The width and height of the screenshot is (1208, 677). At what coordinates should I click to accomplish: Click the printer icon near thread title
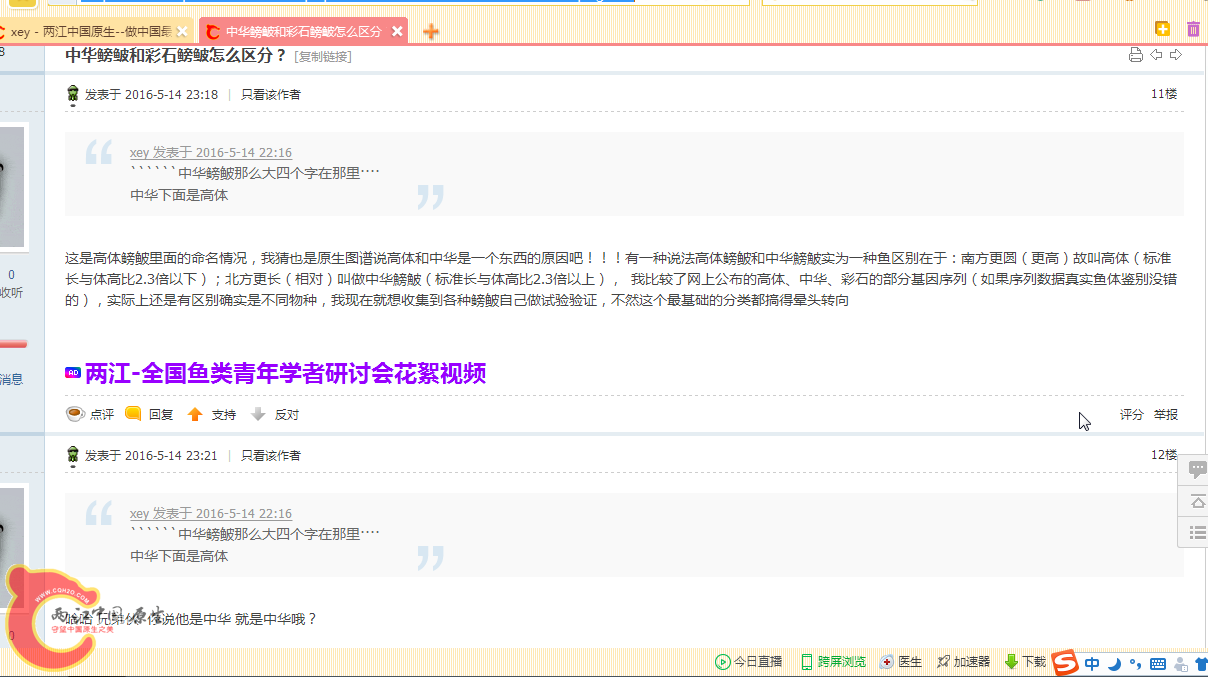pyautogui.click(x=1135, y=55)
